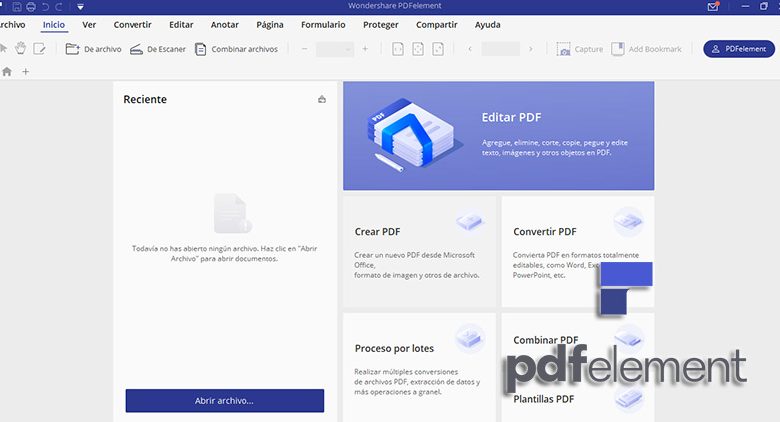
Task: Open the Ver menu
Action: click(89, 24)
